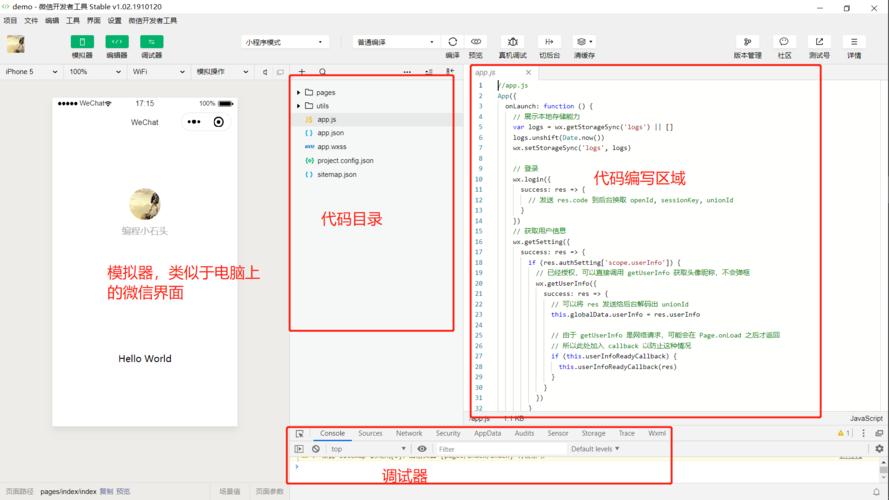
Task: Click the element inspect icon in debugger
Action: click(x=299, y=434)
